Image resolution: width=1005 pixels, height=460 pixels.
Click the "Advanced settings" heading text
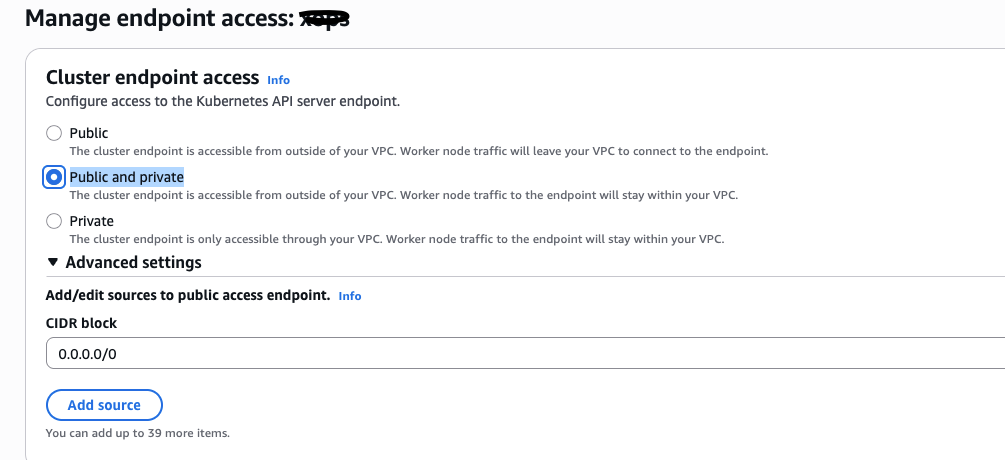tap(133, 263)
